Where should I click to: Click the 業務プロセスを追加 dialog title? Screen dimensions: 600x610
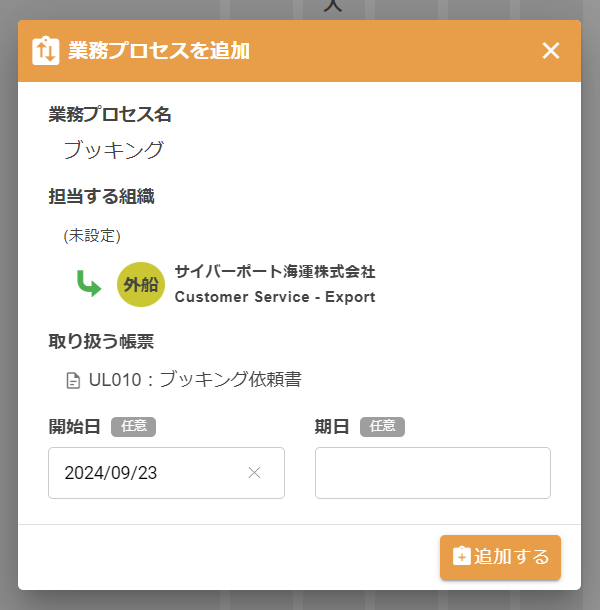tap(159, 51)
